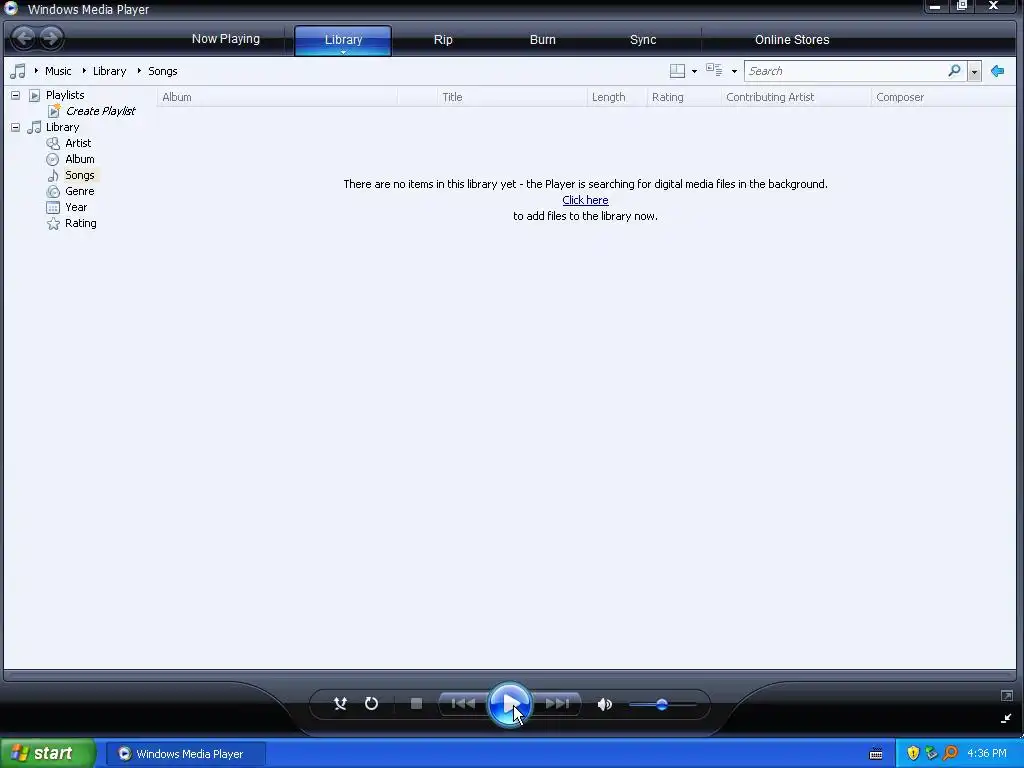Click the magnifying glass search icon
1024x768 pixels.
tap(954, 71)
